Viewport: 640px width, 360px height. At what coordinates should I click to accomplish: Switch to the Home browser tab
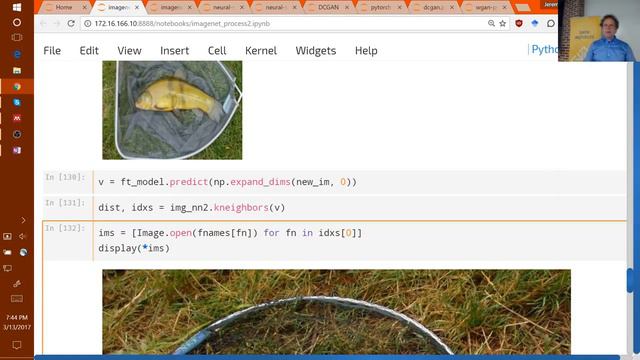pos(65,7)
